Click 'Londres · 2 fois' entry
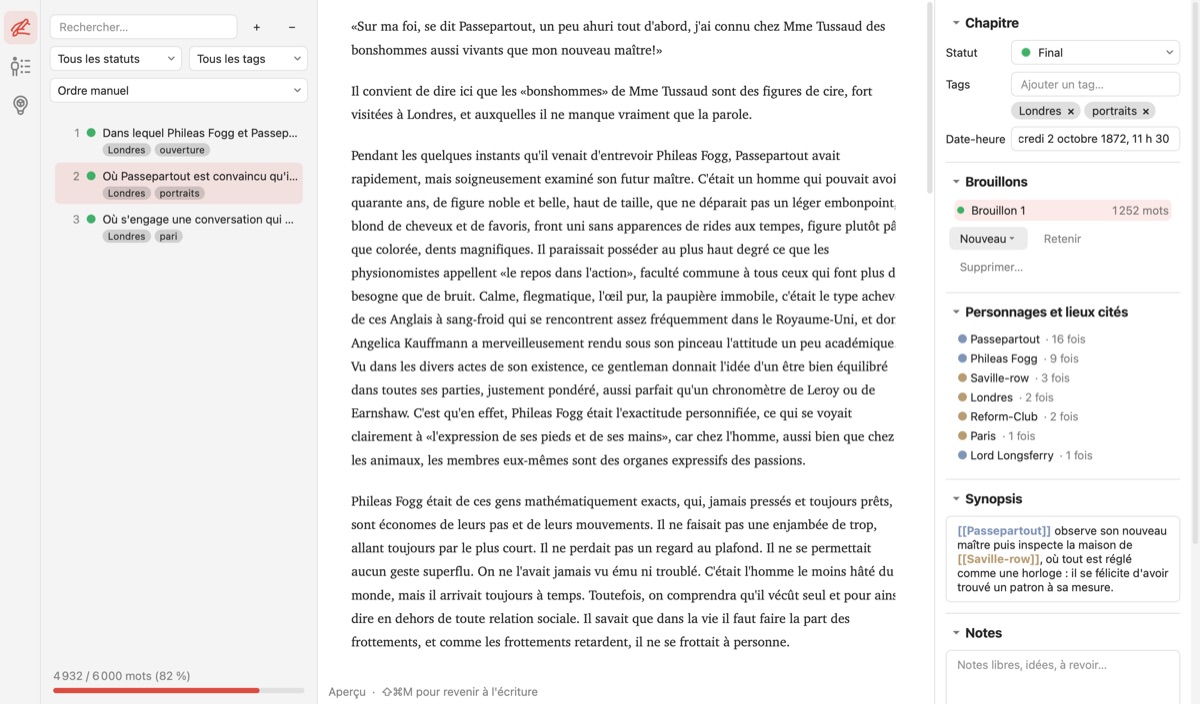 point(1005,397)
